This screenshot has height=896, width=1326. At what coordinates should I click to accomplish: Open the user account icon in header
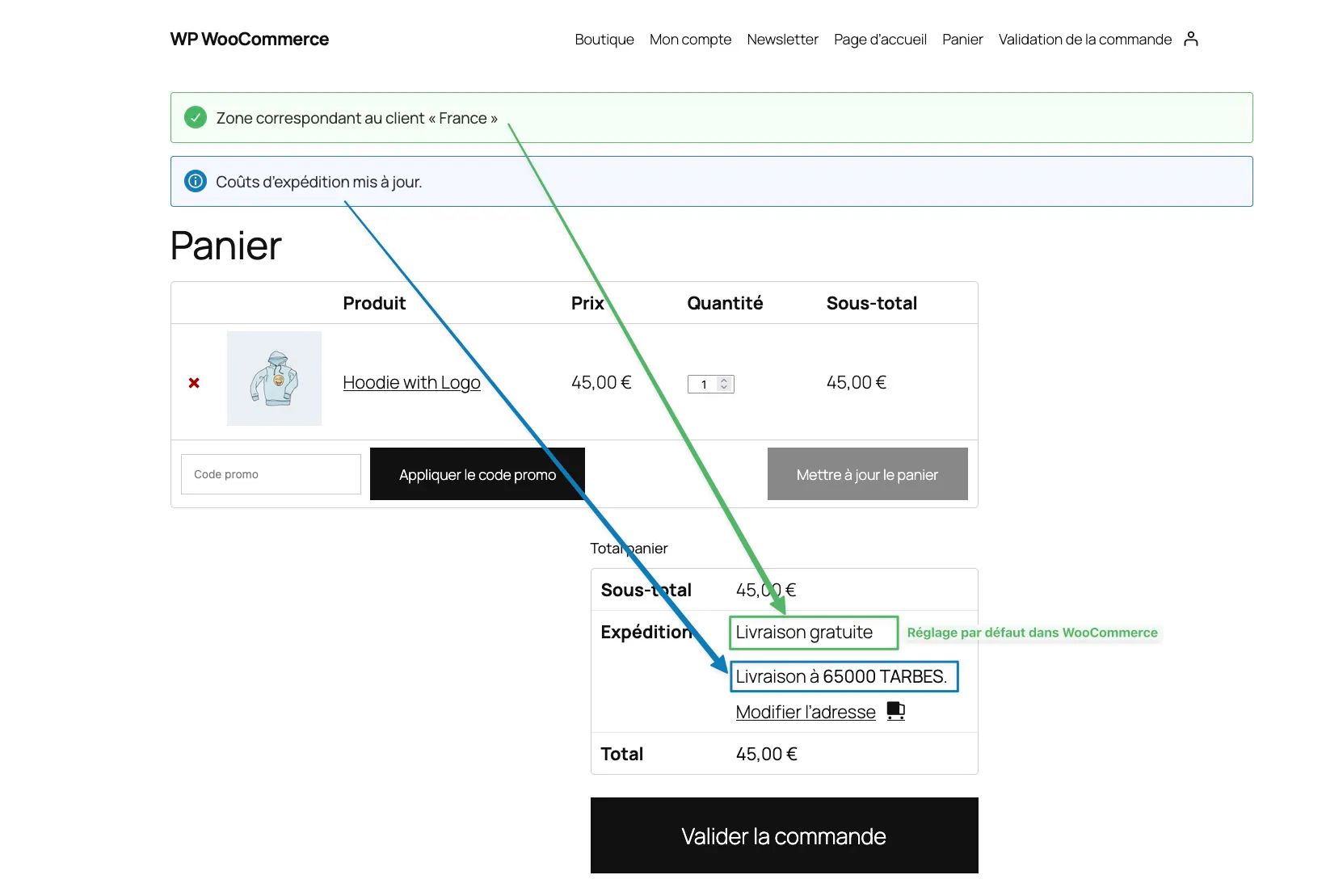(1190, 39)
